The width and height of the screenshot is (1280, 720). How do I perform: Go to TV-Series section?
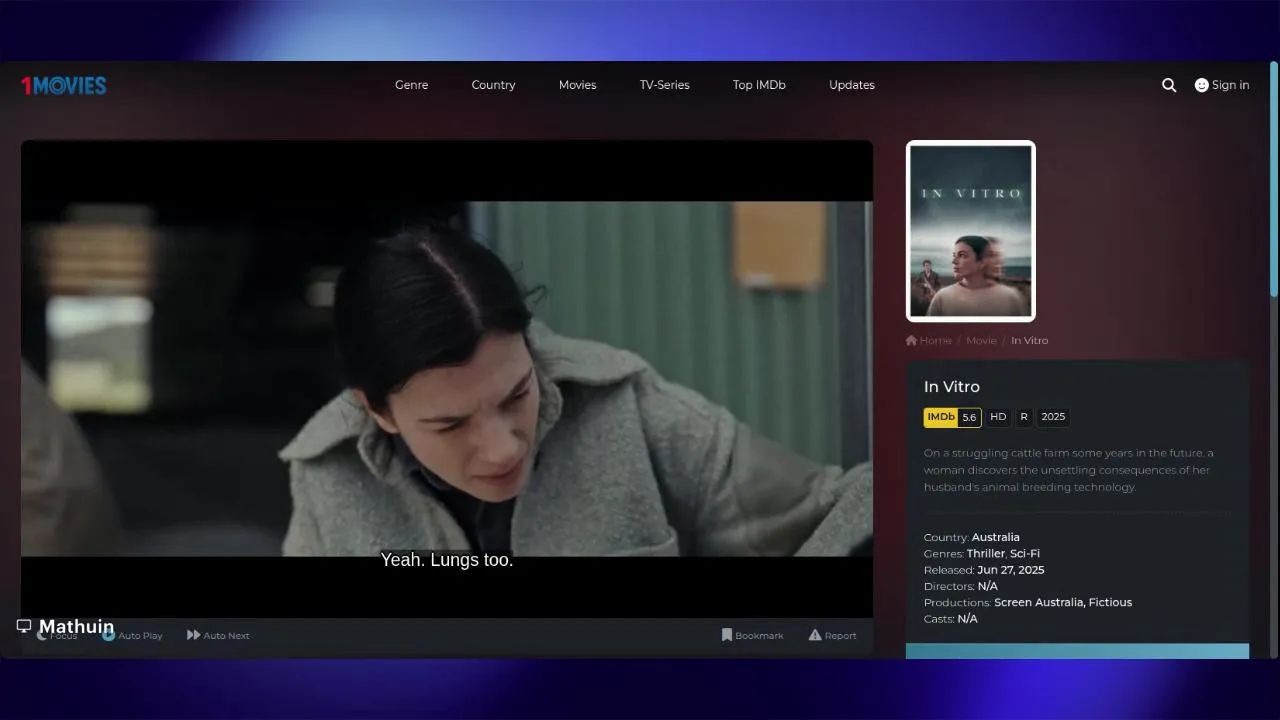[x=665, y=85]
